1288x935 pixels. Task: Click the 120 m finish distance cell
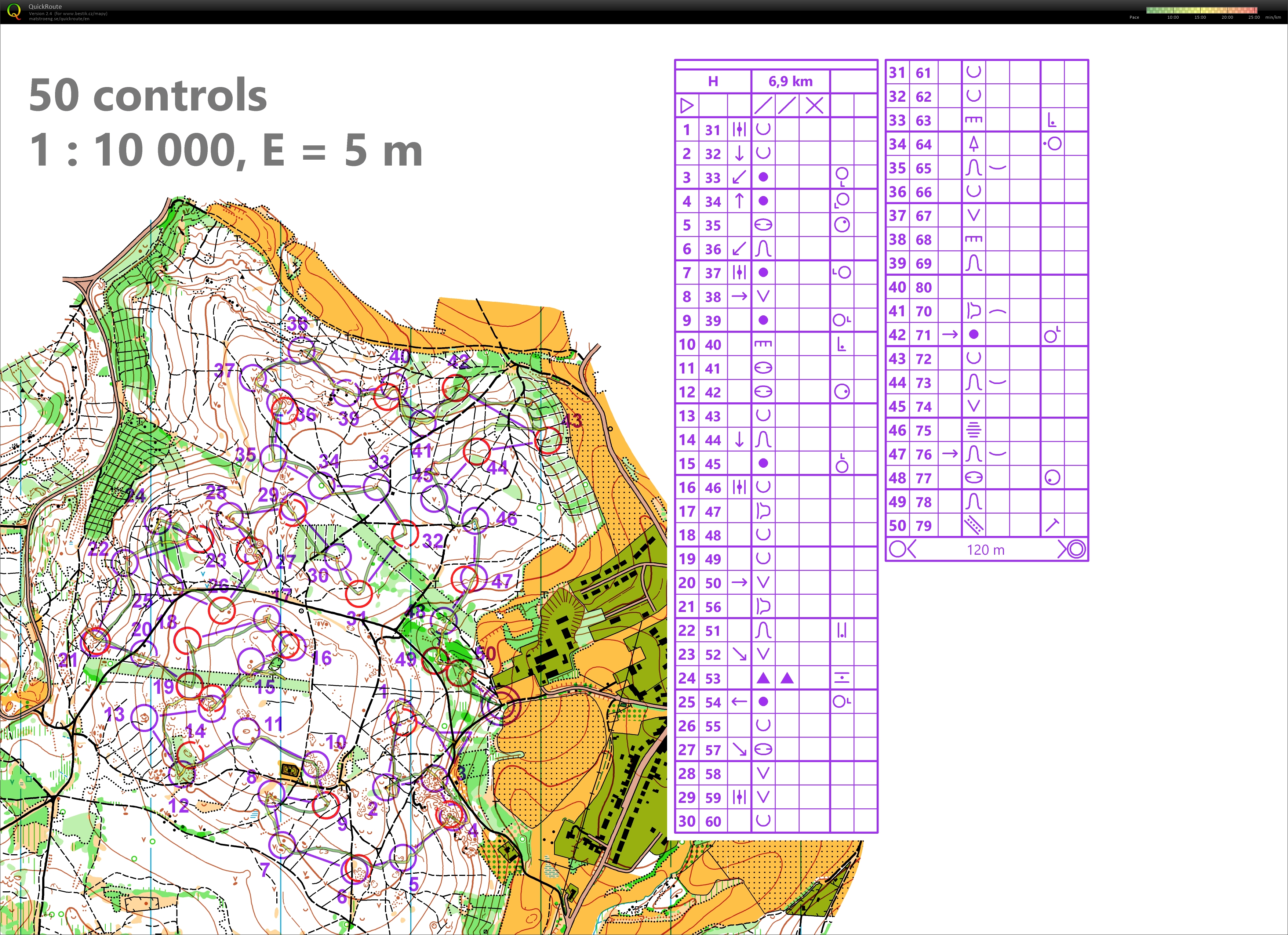[985, 550]
